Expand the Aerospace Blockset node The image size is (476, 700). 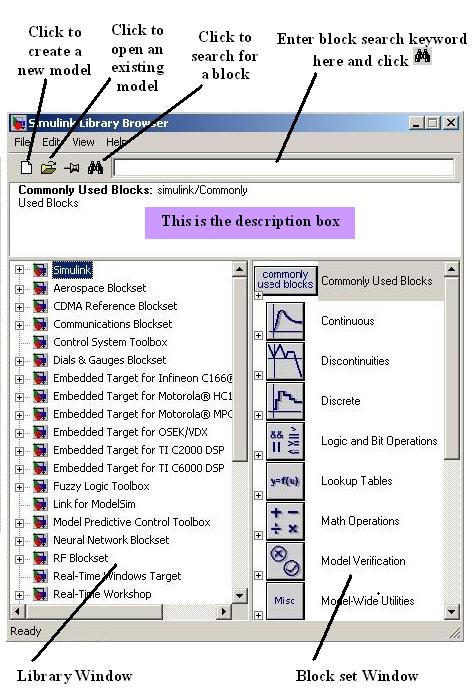pos(19,289)
